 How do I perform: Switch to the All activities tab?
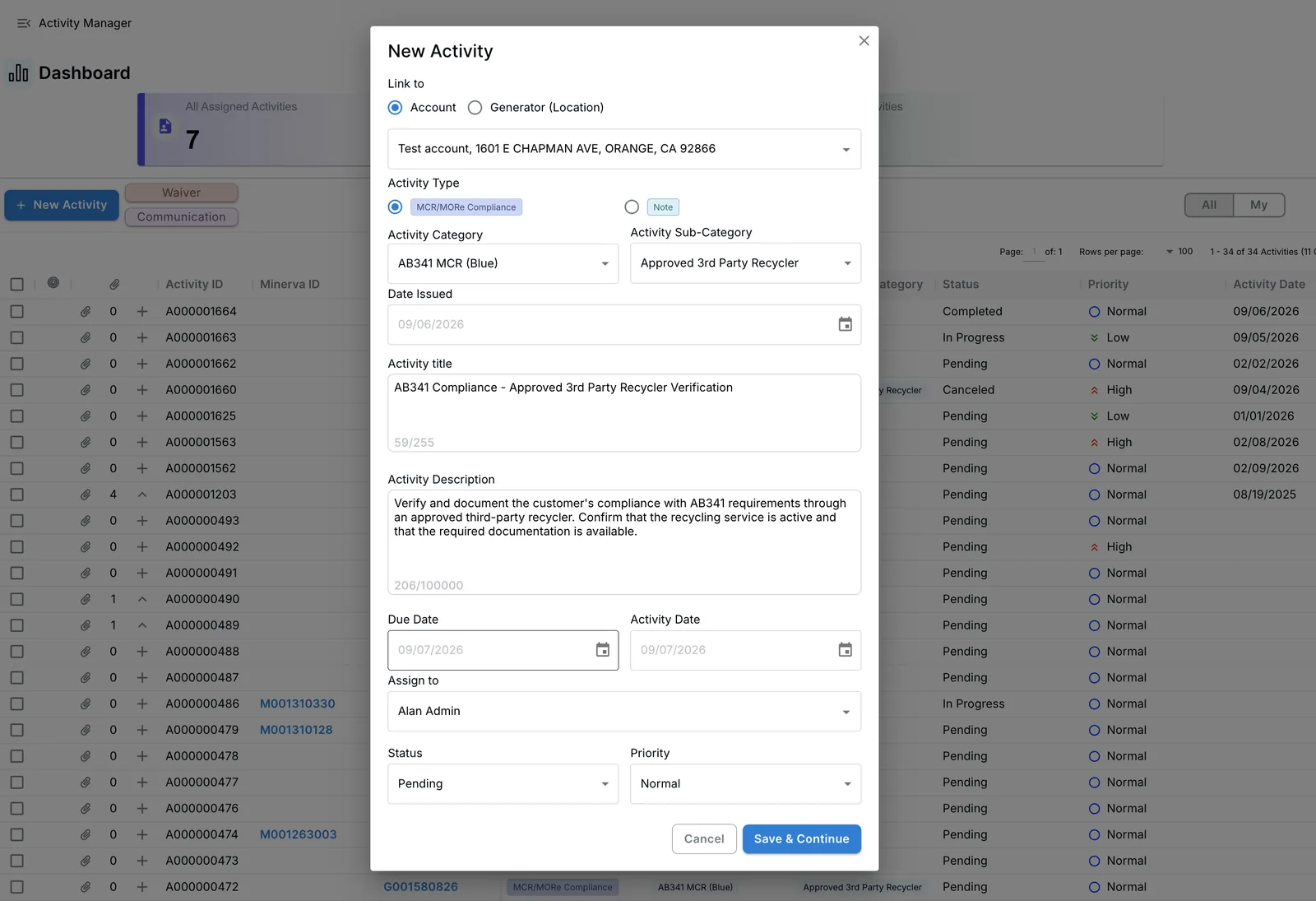(1209, 205)
